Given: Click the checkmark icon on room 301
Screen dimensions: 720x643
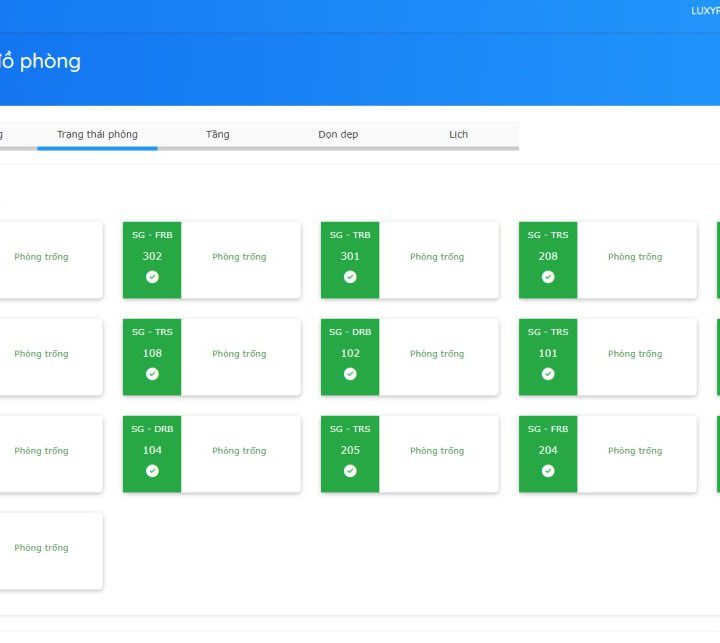Looking at the screenshot, I should pyautogui.click(x=350, y=277).
